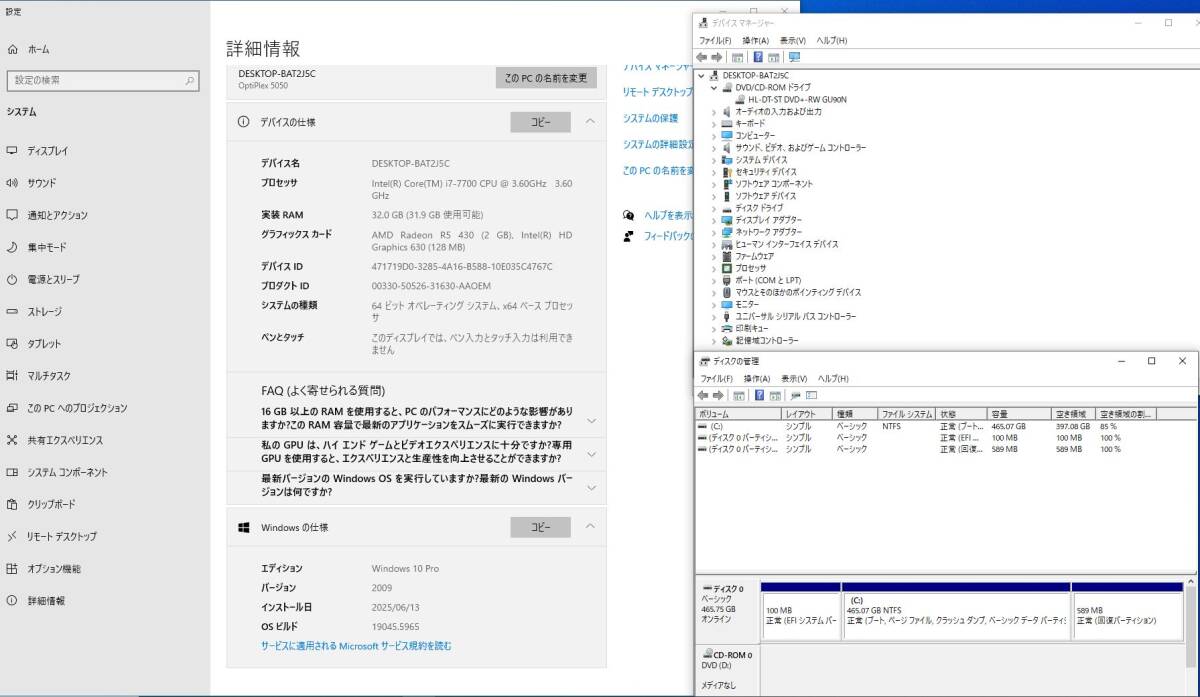The image size is (1200, 697).
Task: Click the ファイル システム column header
Action: coord(907,414)
